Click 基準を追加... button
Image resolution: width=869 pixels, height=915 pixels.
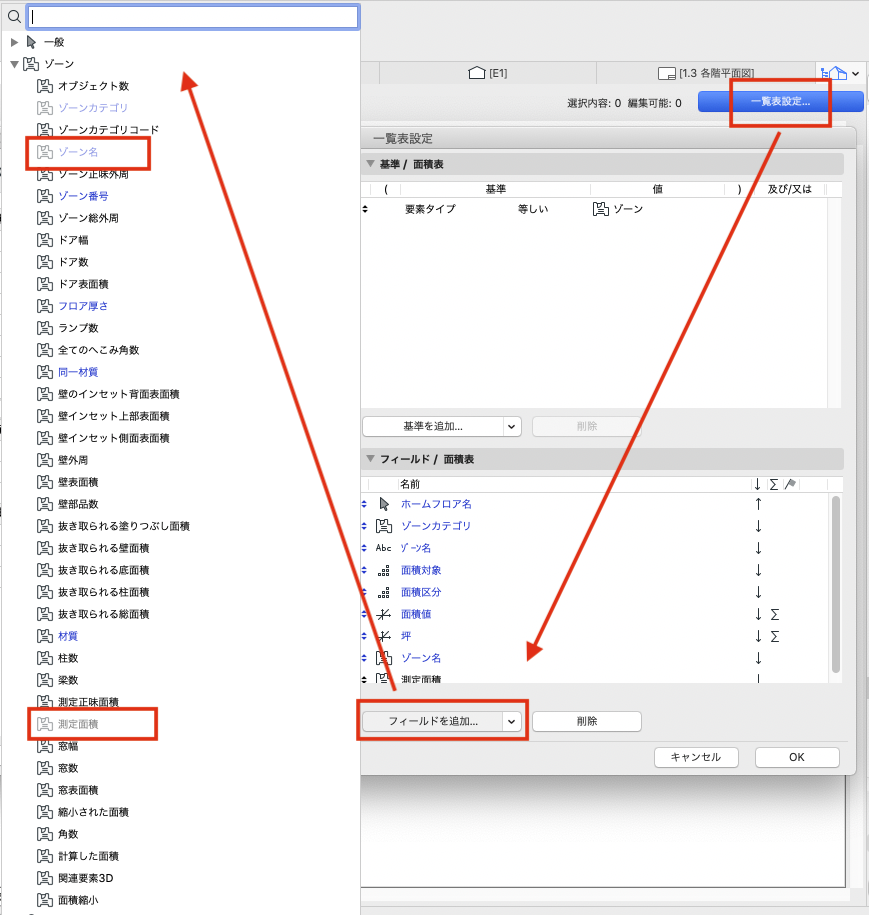(433, 427)
